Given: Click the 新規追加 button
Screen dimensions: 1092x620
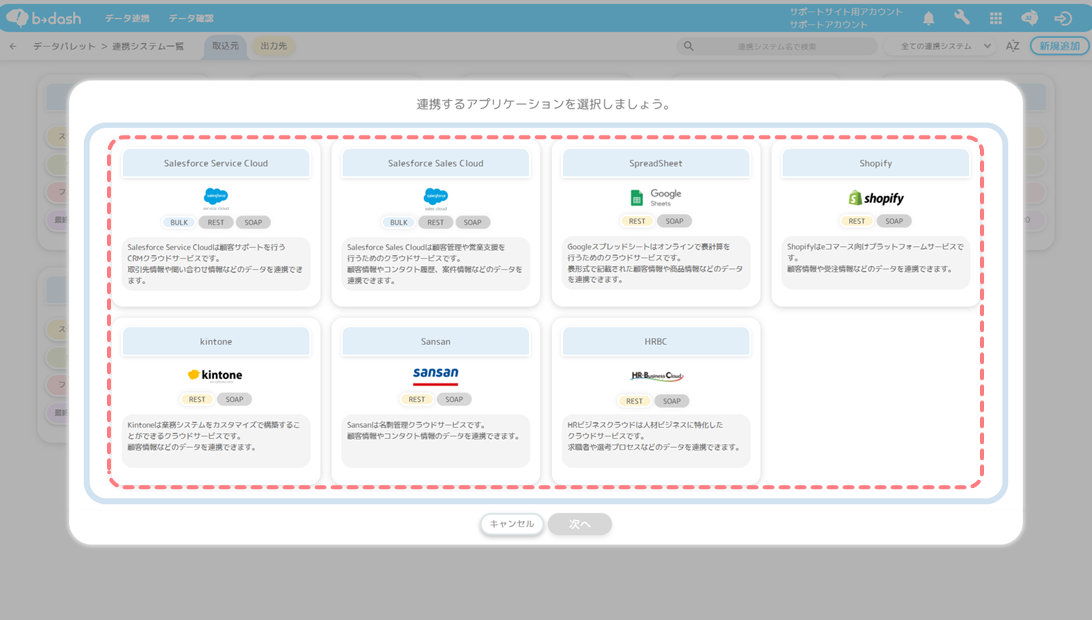Looking at the screenshot, I should pos(1059,46).
